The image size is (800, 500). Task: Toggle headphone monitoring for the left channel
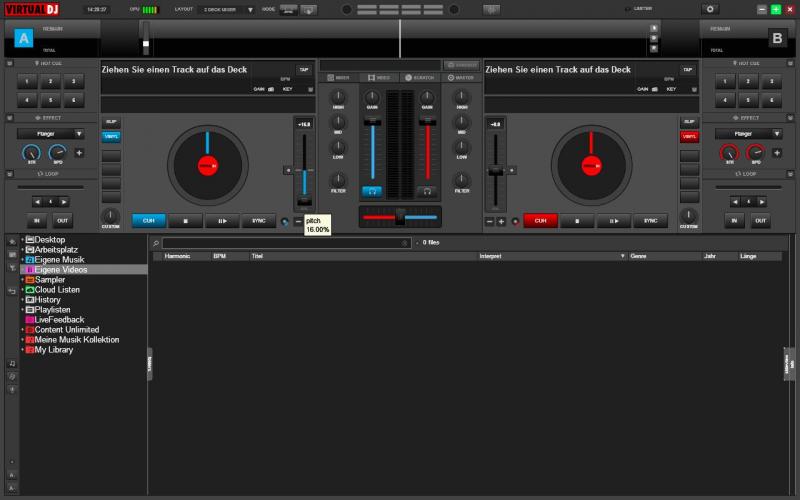[x=372, y=190]
